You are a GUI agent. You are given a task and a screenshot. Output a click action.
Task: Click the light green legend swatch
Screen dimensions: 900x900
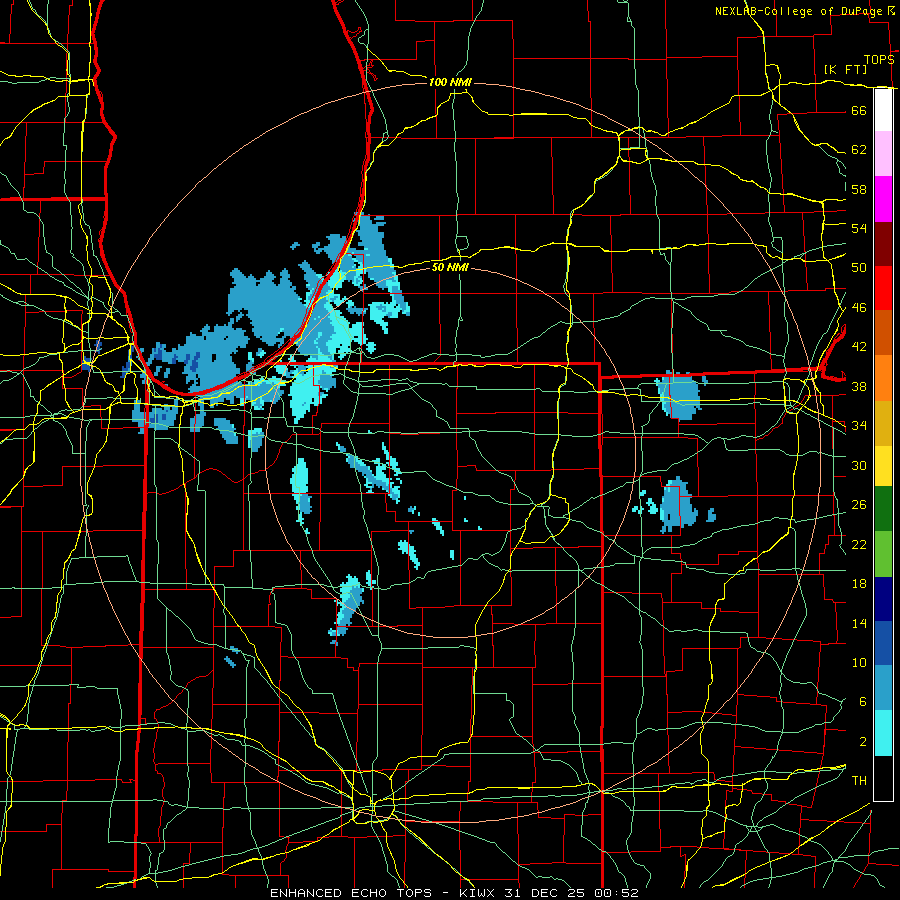(883, 554)
